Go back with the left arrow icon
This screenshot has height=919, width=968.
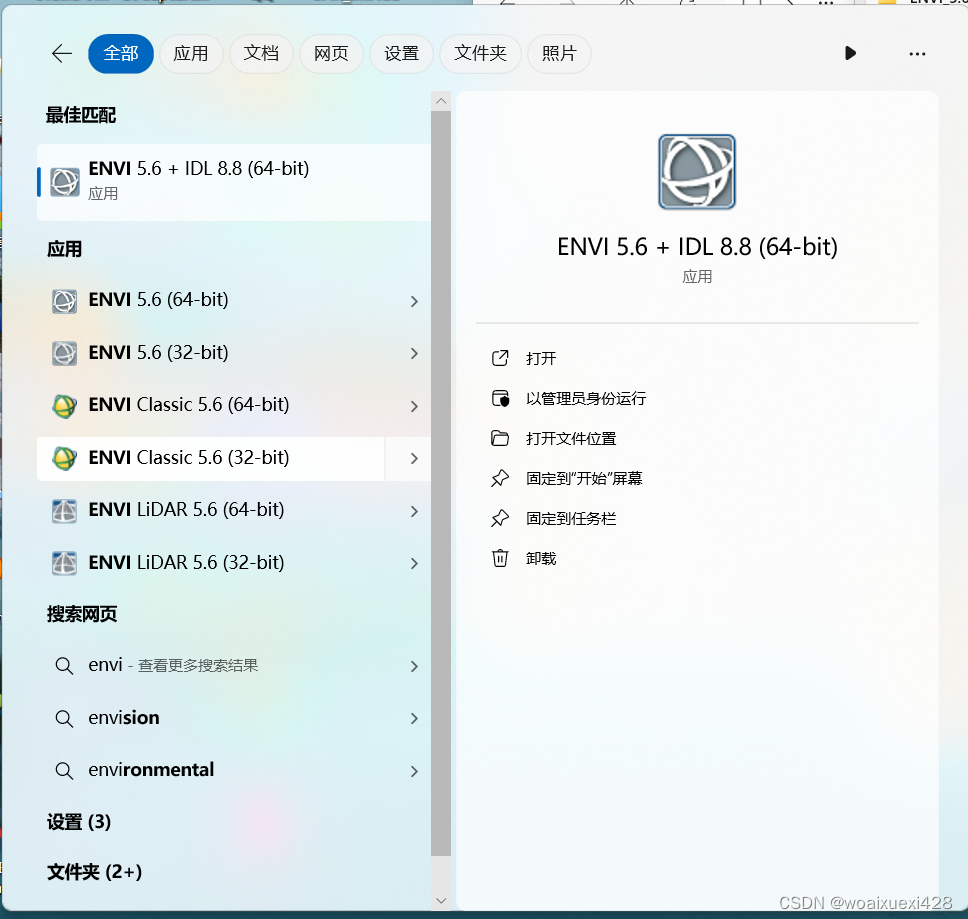click(62, 54)
